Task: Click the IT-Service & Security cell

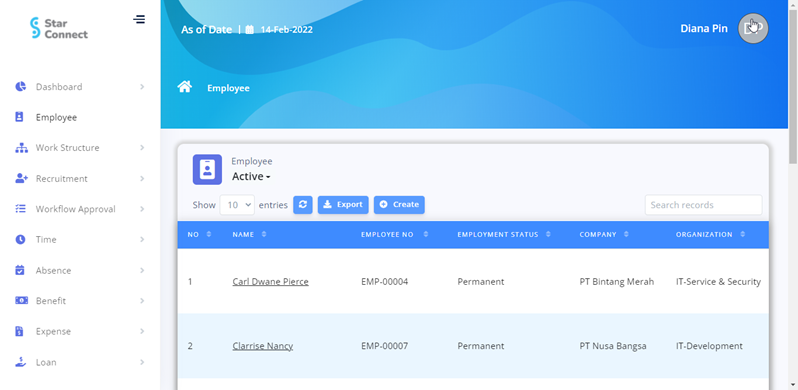Action: [x=718, y=282]
